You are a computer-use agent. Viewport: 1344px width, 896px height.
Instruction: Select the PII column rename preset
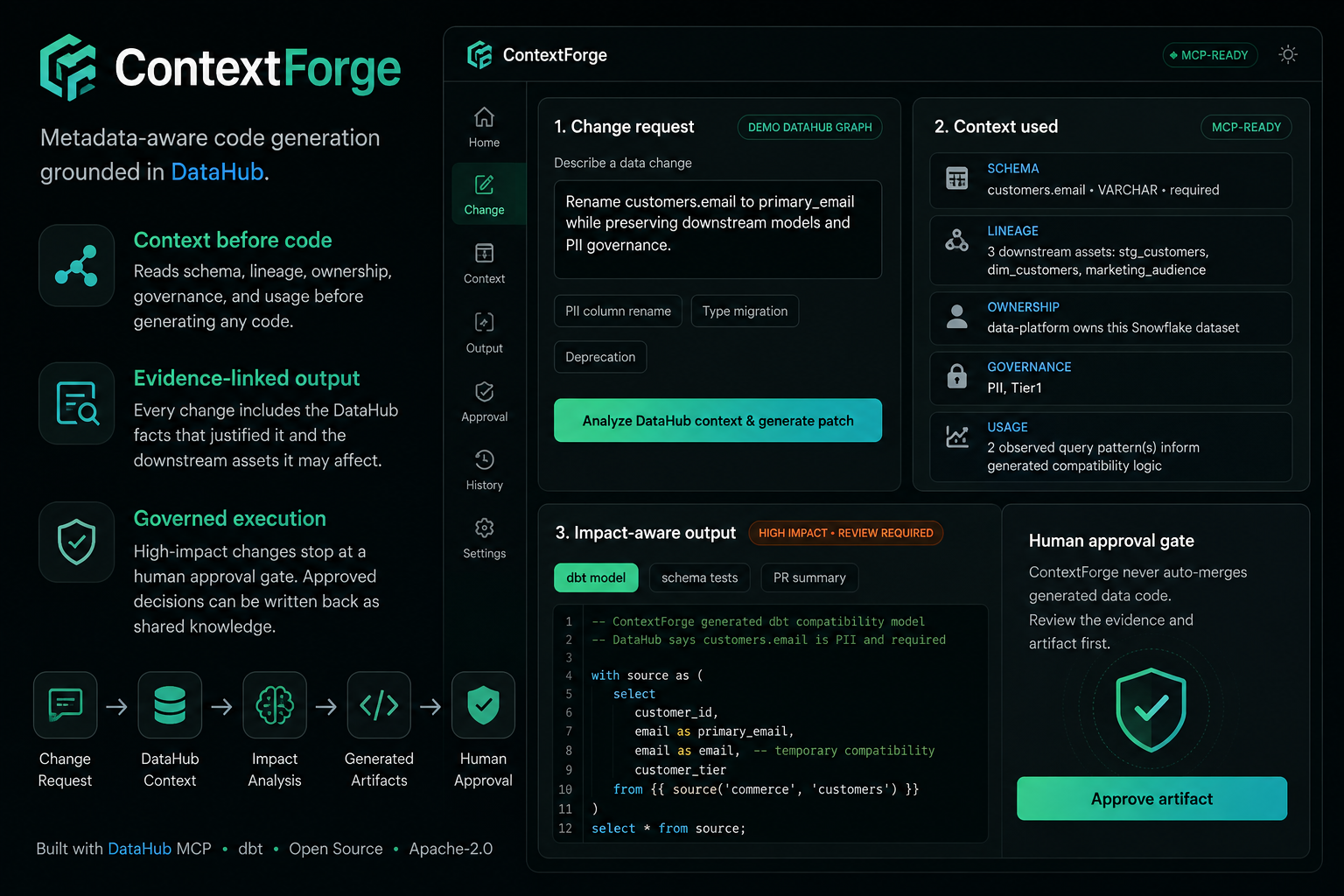[618, 311]
